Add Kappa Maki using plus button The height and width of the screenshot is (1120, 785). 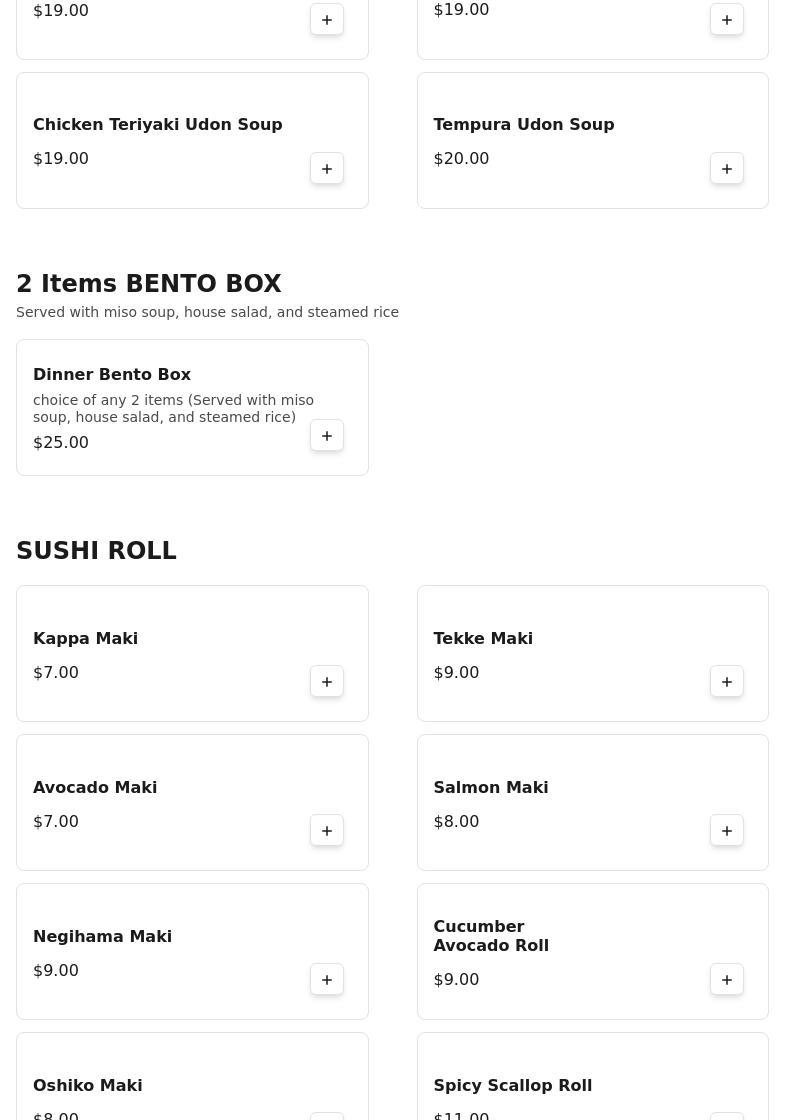[327, 681]
